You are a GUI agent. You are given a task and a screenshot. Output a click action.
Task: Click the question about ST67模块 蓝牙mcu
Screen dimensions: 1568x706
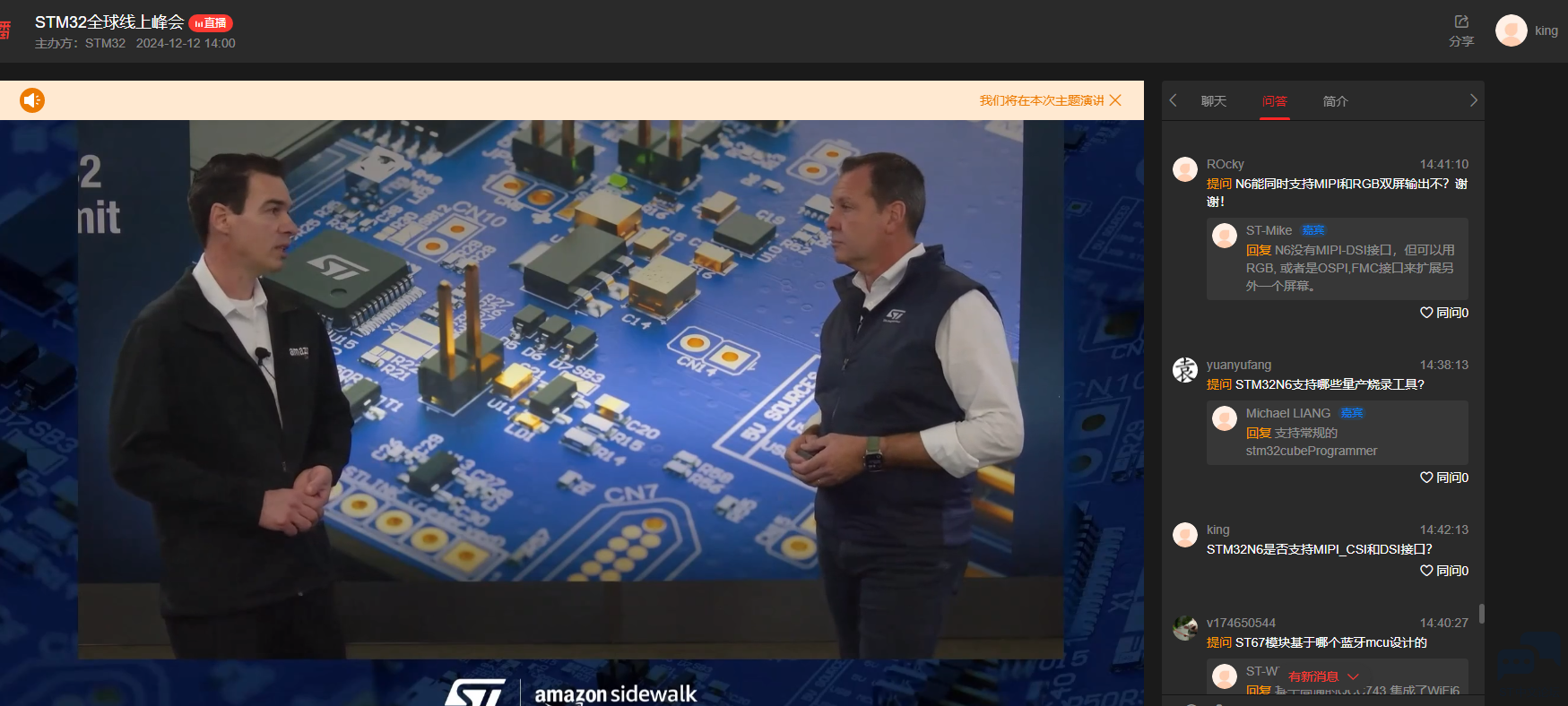tap(1330, 642)
